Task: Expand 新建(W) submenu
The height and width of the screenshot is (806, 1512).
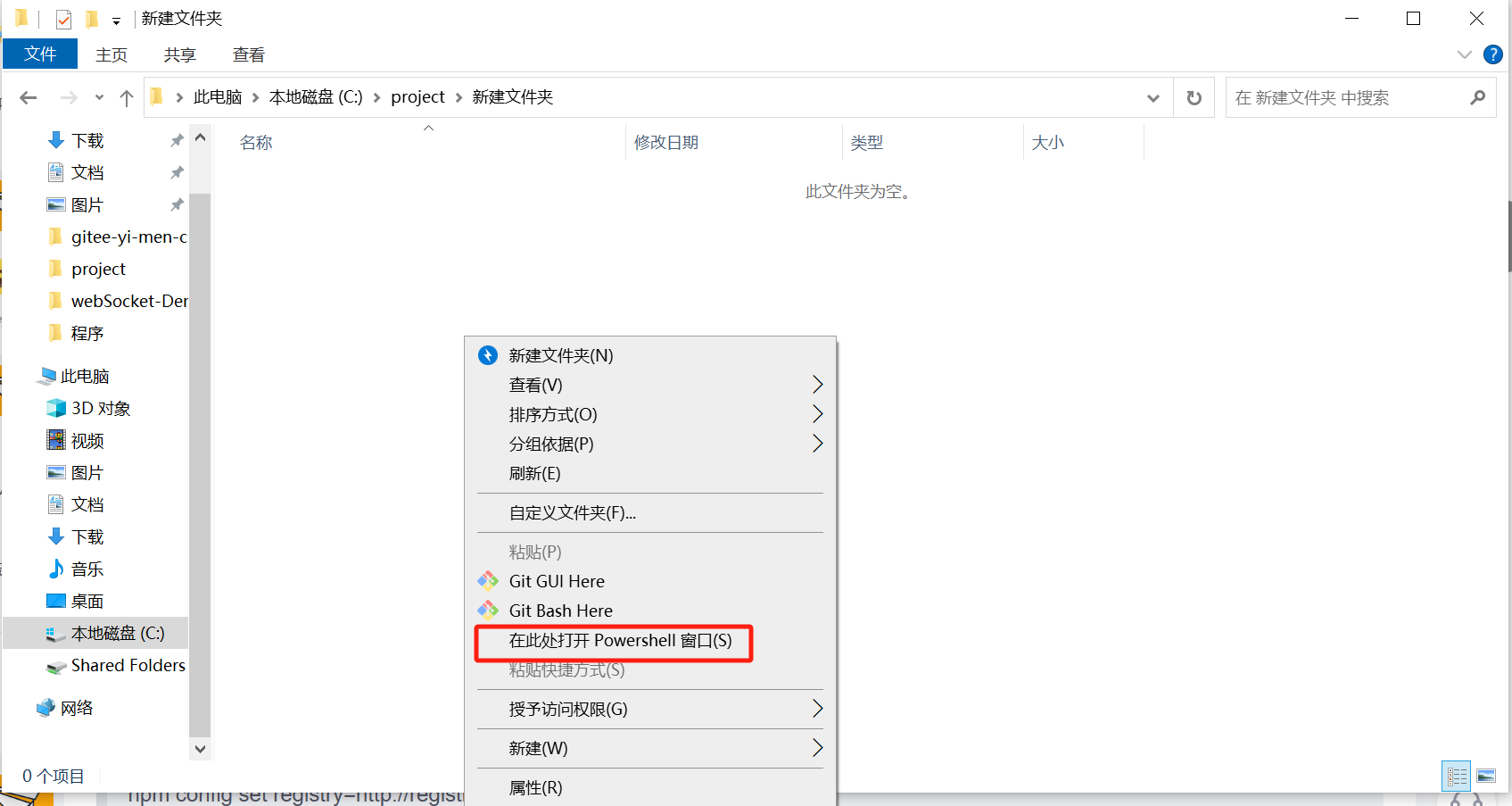Action: click(x=650, y=748)
